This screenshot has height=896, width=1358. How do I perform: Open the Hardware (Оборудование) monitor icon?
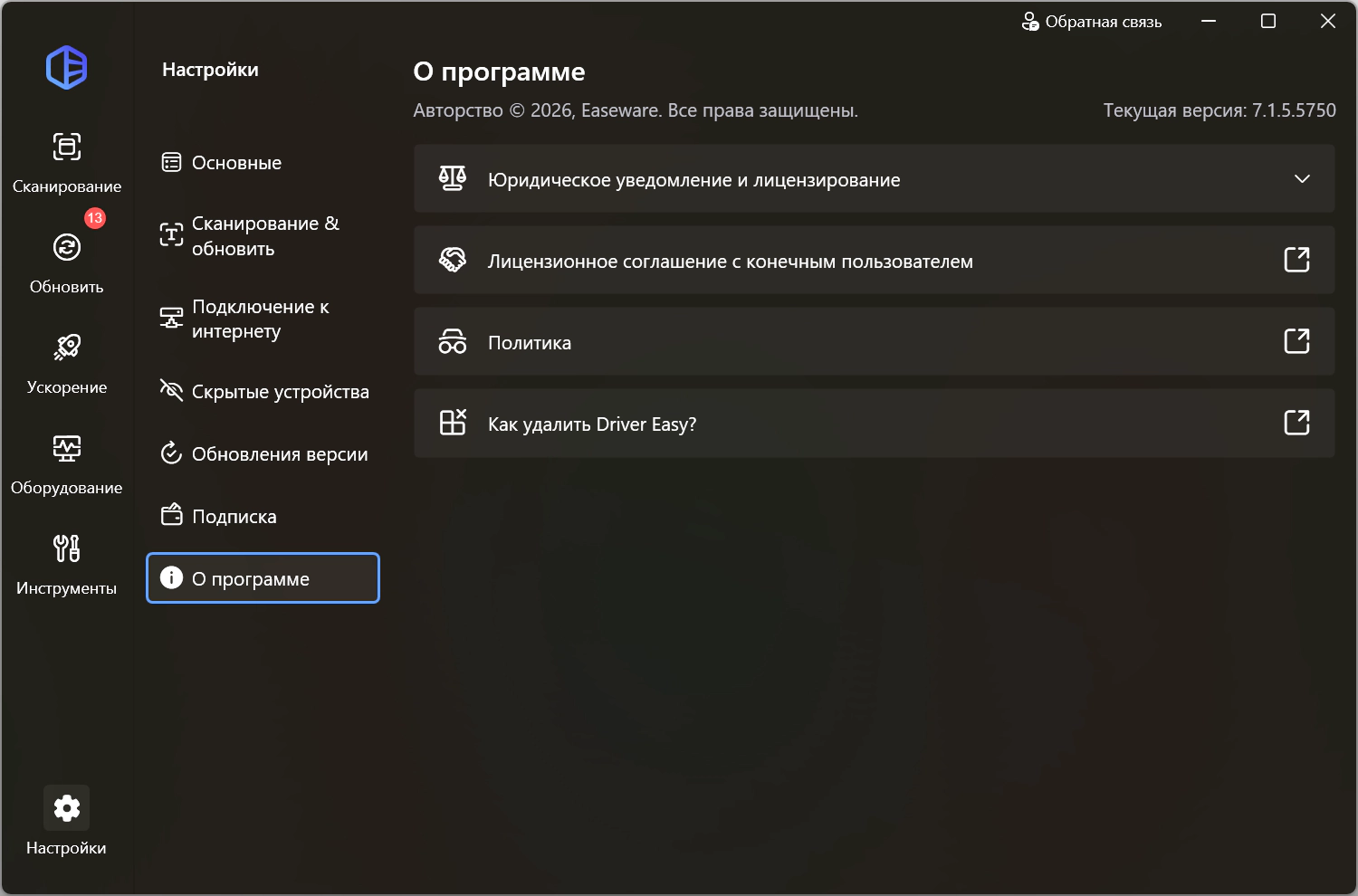(x=66, y=448)
